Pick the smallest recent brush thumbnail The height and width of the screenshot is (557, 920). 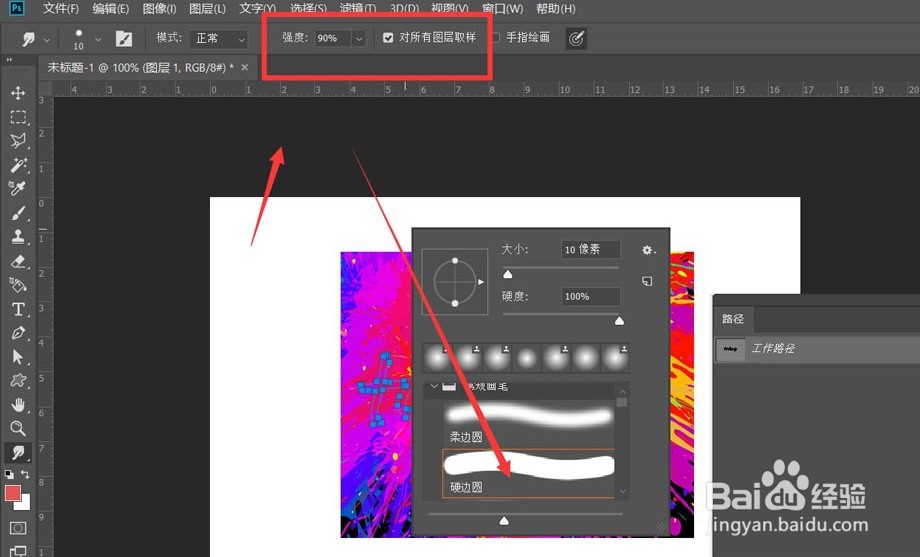click(x=526, y=357)
